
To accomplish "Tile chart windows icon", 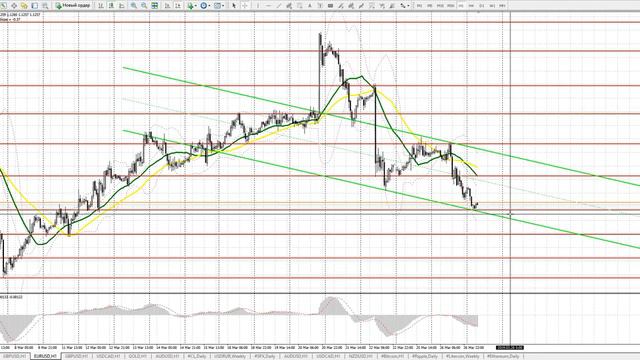I will click(x=155, y=6).
